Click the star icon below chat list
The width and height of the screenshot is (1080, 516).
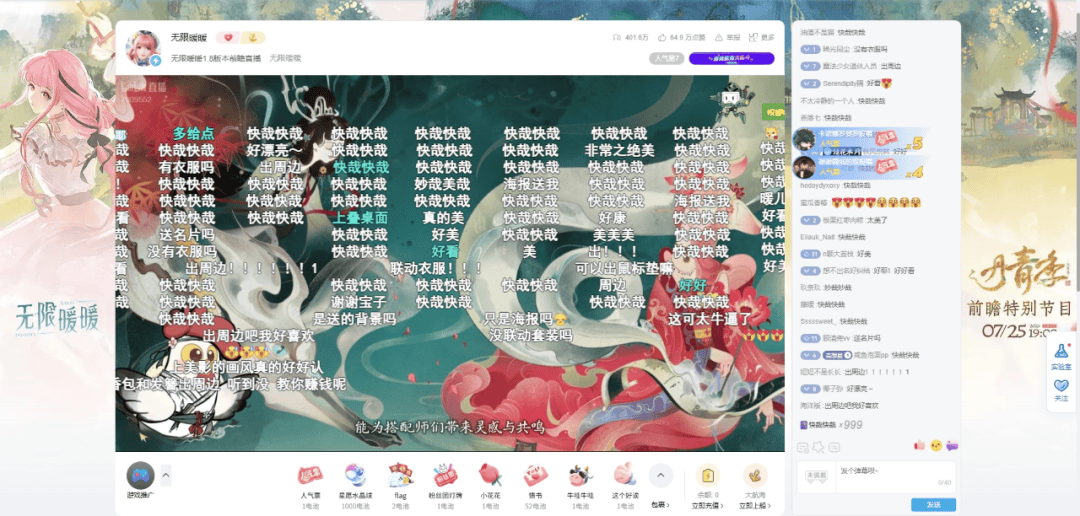click(x=818, y=447)
